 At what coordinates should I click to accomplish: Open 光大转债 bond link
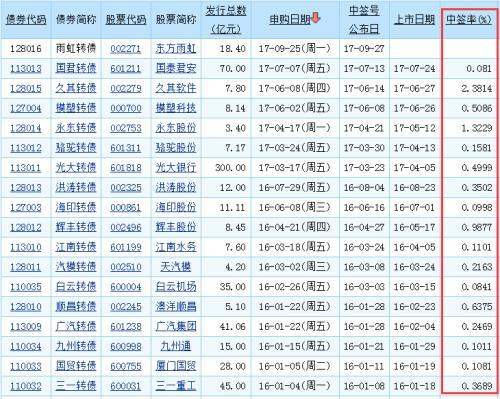pyautogui.click(x=76, y=168)
